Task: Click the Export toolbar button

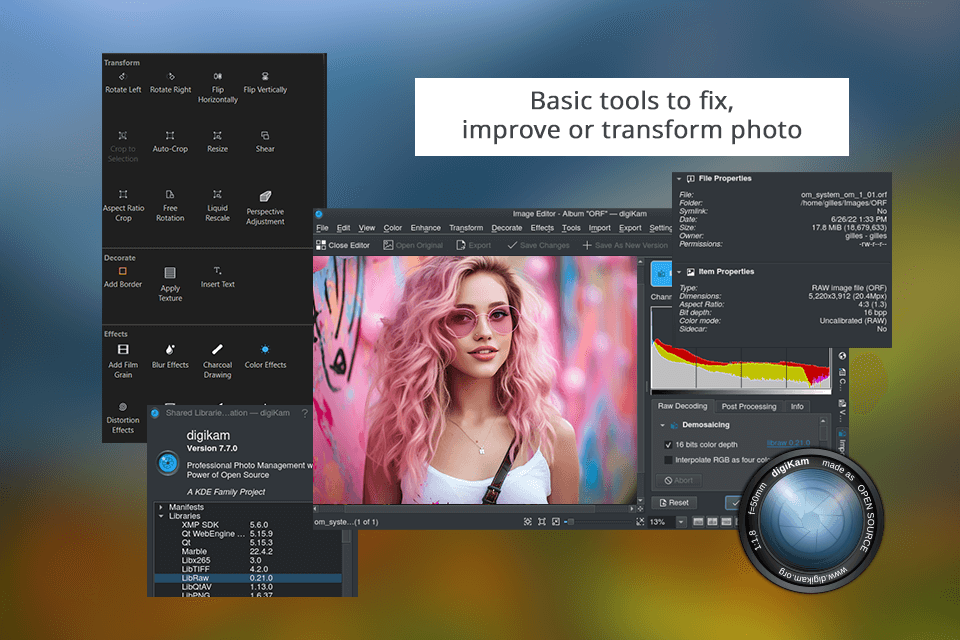Action: click(473, 245)
